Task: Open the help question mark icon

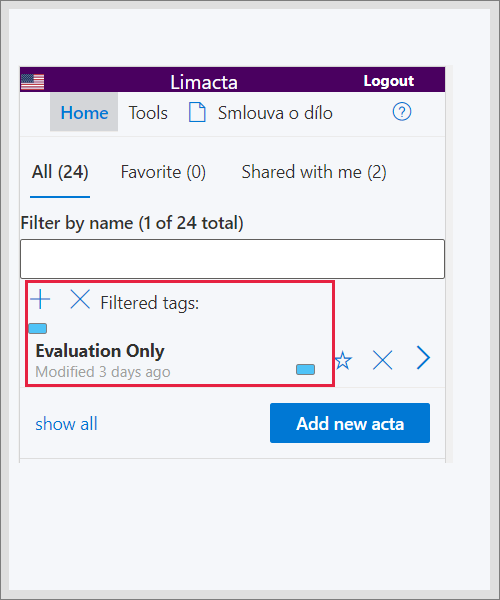Action: pos(402,112)
